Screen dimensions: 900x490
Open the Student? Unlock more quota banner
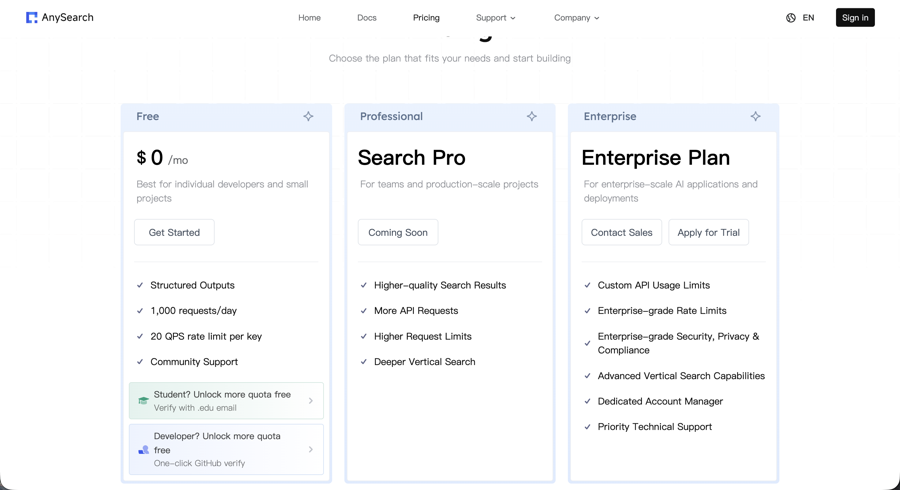click(x=226, y=400)
